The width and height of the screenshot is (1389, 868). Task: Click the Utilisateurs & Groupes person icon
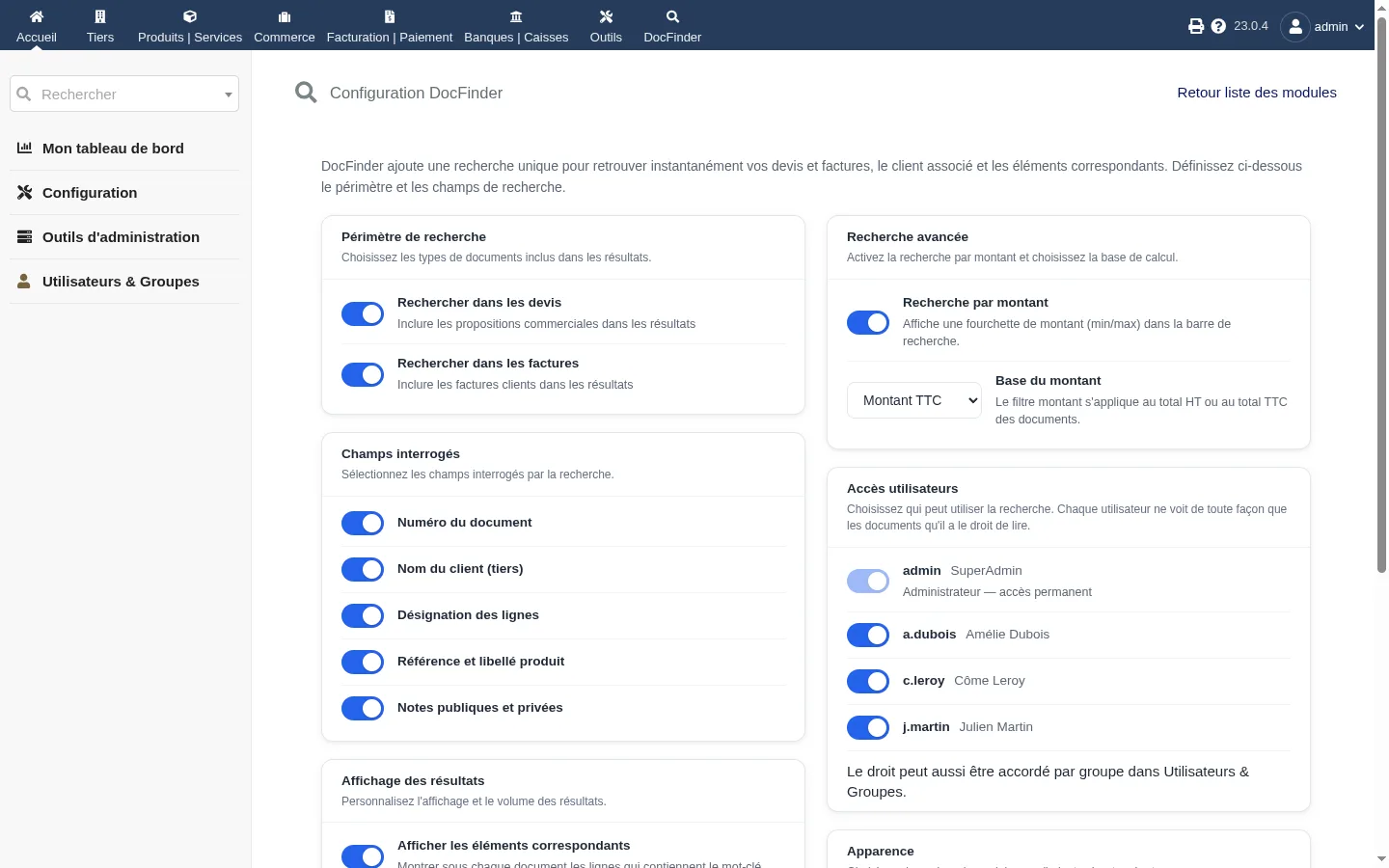point(25,281)
